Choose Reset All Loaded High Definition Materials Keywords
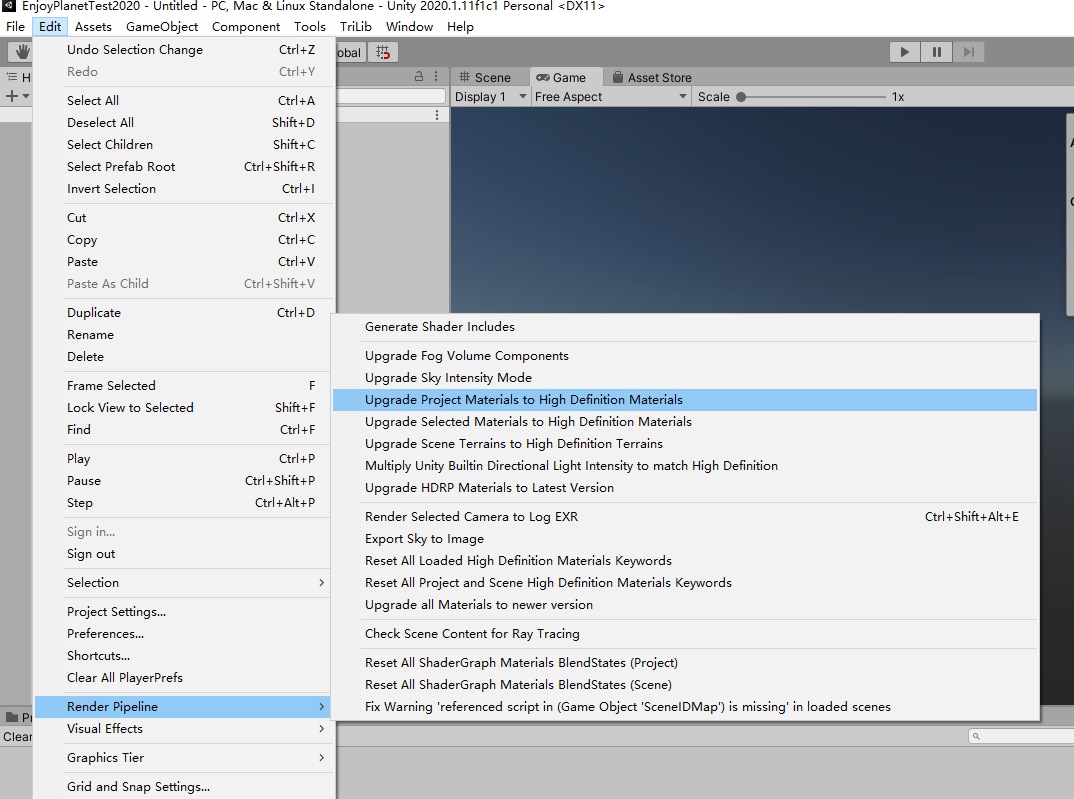 [685, 561]
